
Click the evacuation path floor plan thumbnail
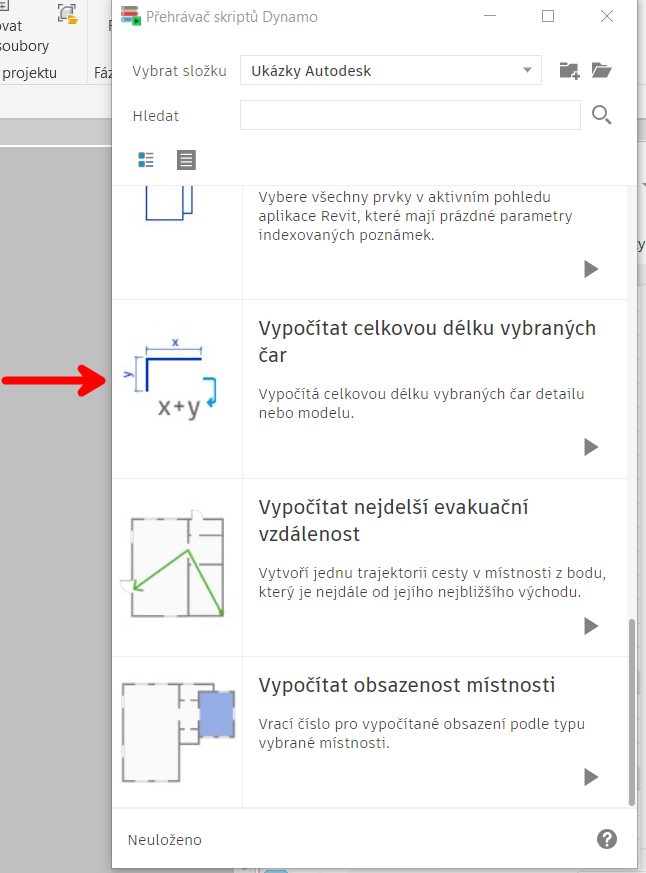tap(174, 563)
